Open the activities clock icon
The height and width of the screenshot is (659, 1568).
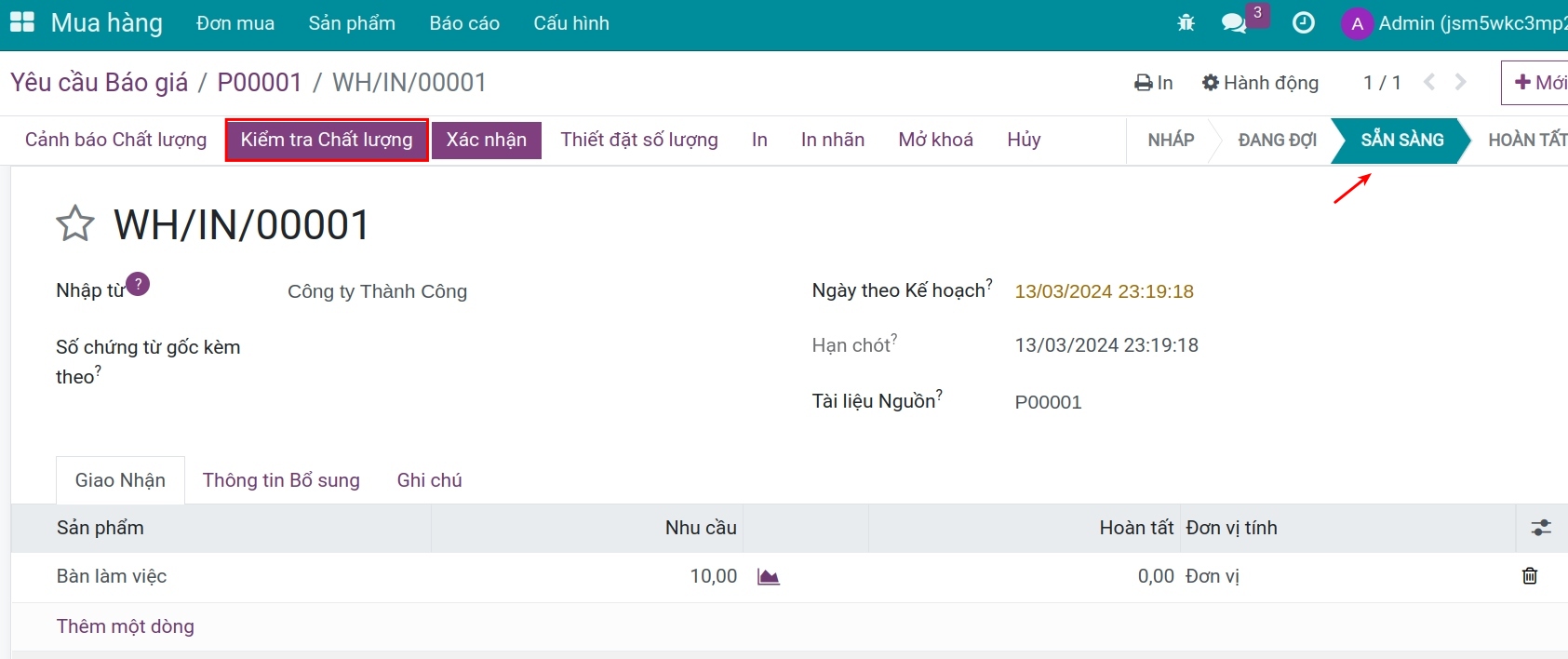tap(1304, 23)
